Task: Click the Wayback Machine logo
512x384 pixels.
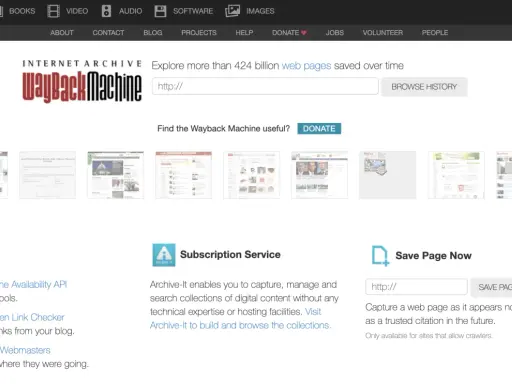Action: pos(82,81)
